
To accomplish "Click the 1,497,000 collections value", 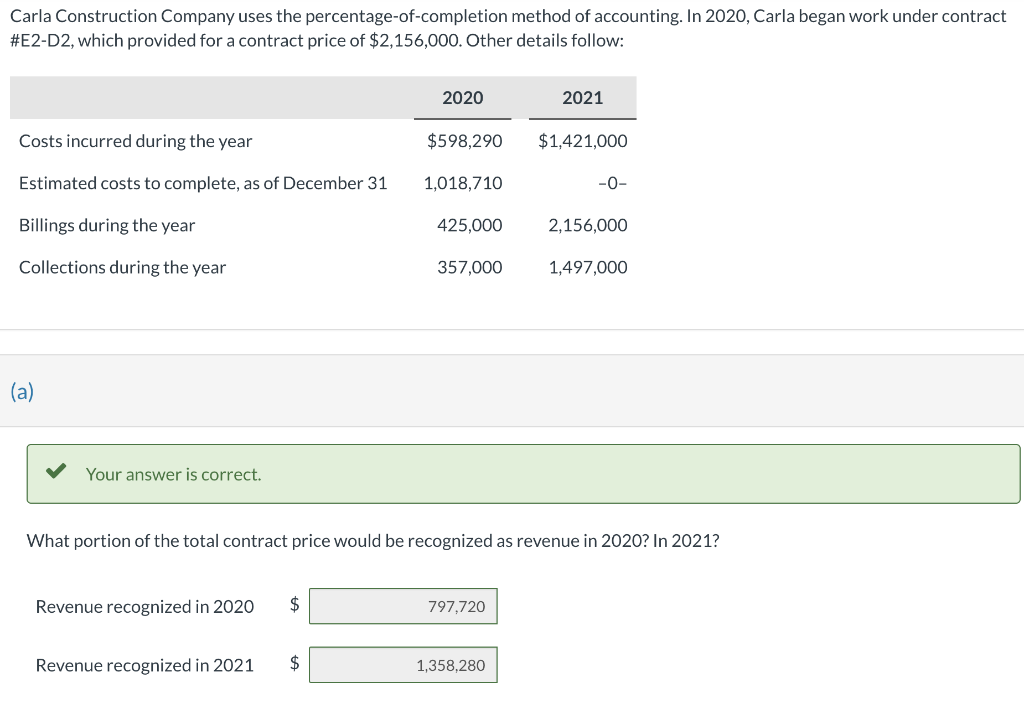I will pyautogui.click(x=588, y=267).
